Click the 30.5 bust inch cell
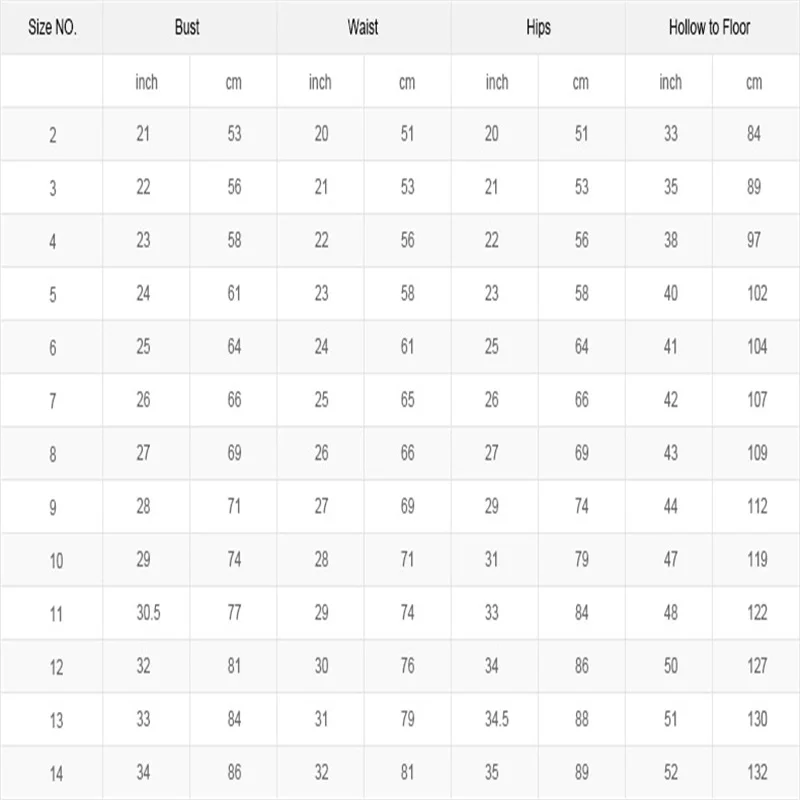The image size is (800, 800). click(x=148, y=613)
